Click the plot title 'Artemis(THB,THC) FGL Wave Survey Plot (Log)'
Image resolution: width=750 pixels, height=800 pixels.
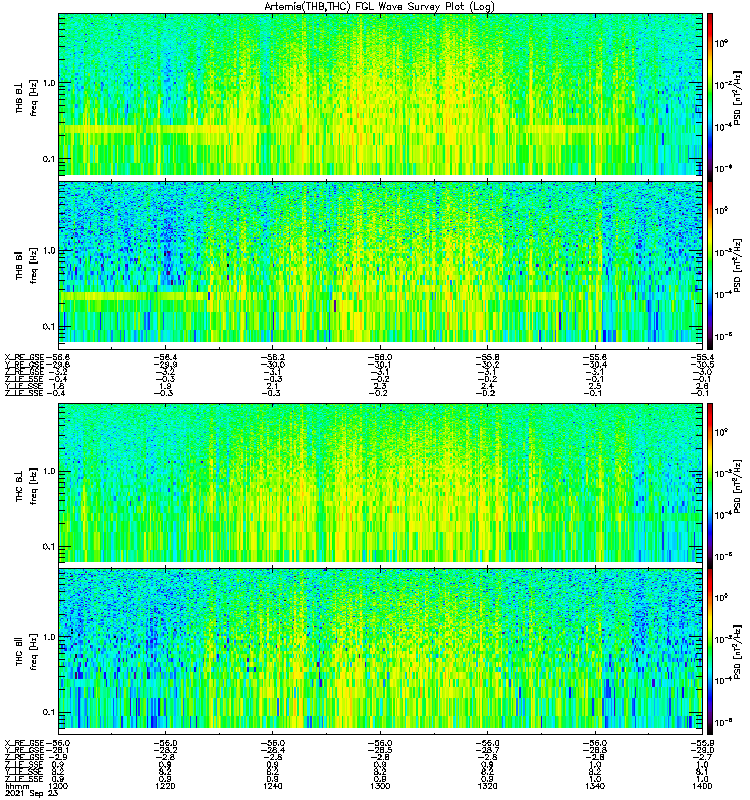(x=379, y=7)
